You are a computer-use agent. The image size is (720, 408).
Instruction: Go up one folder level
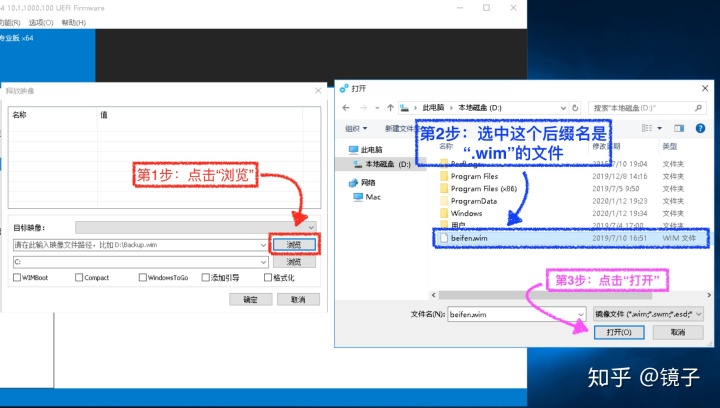(390, 108)
